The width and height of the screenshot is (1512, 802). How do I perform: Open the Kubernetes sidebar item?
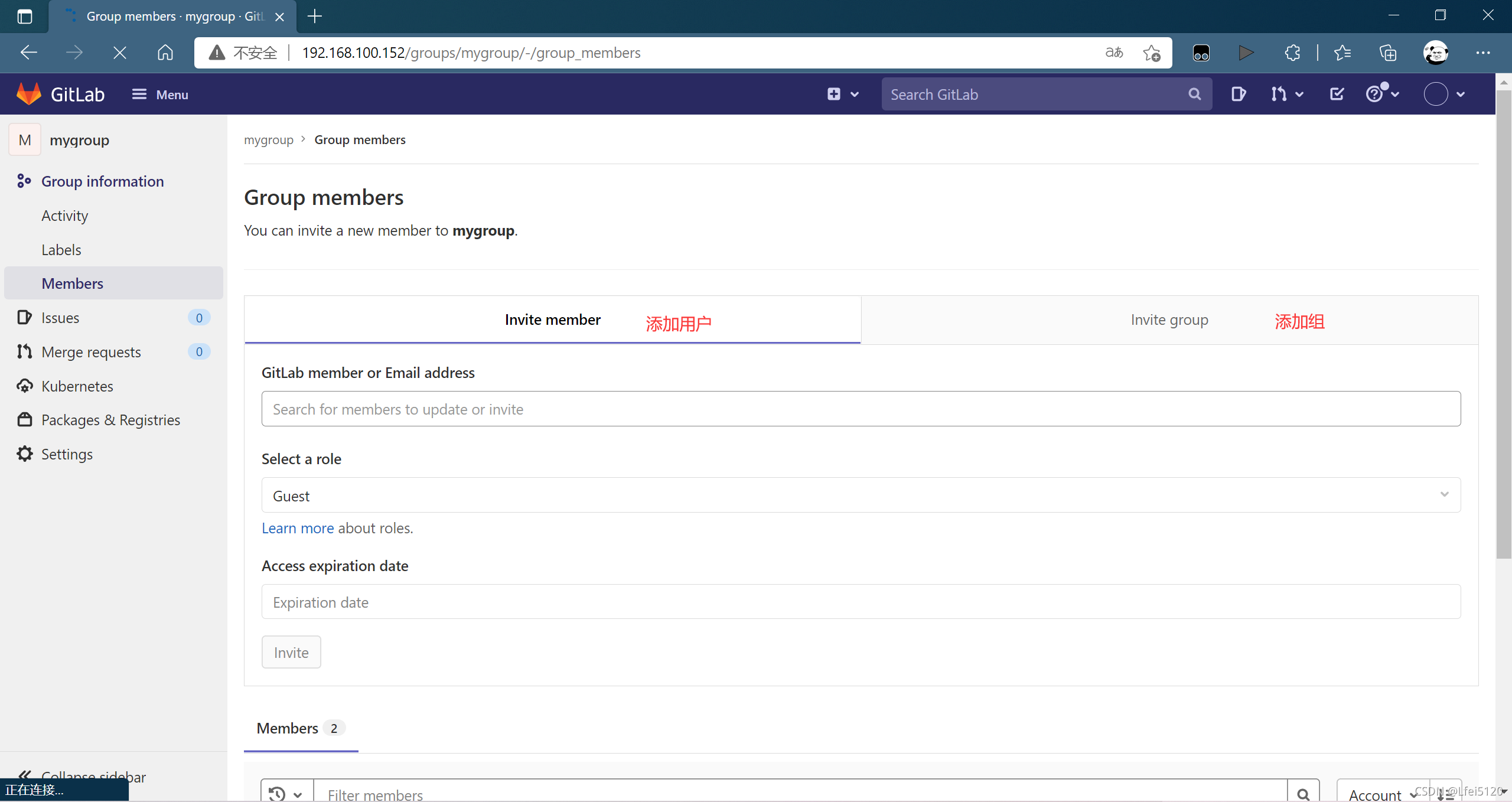77,386
